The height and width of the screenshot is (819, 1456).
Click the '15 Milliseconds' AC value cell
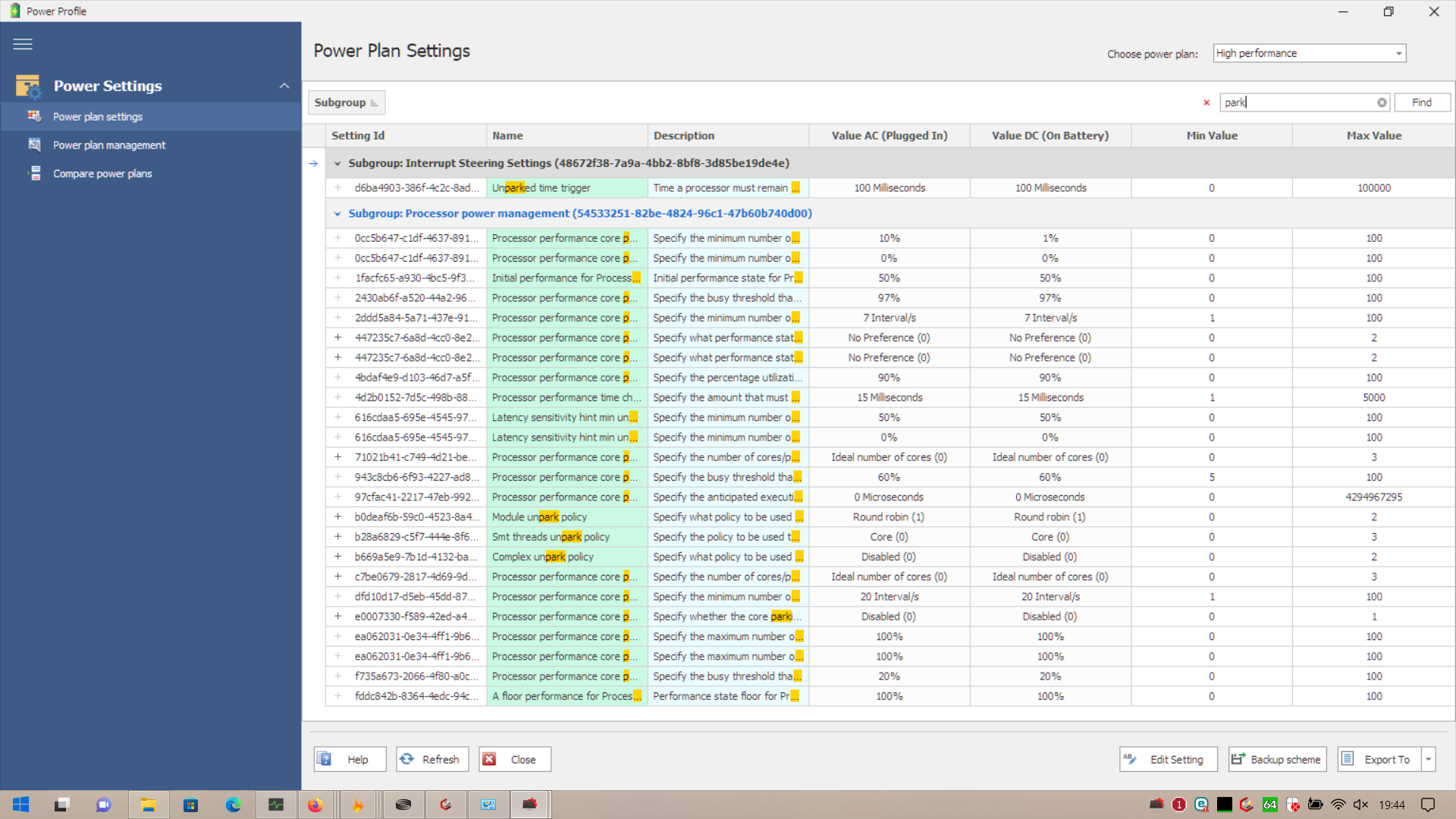pos(889,397)
